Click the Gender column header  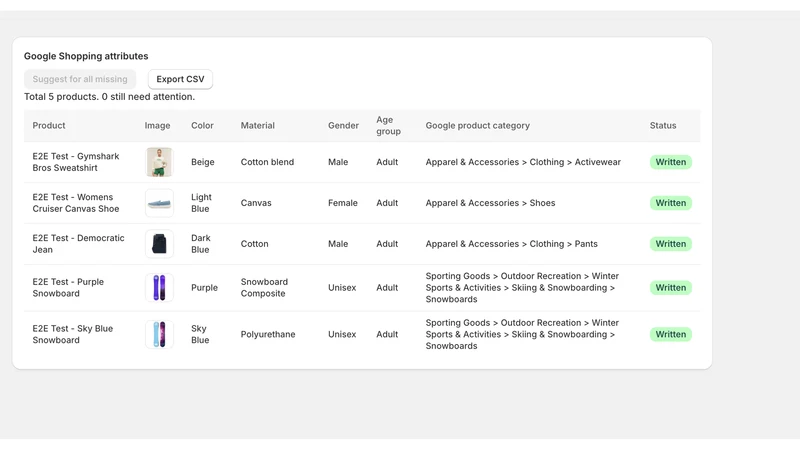tap(343, 126)
